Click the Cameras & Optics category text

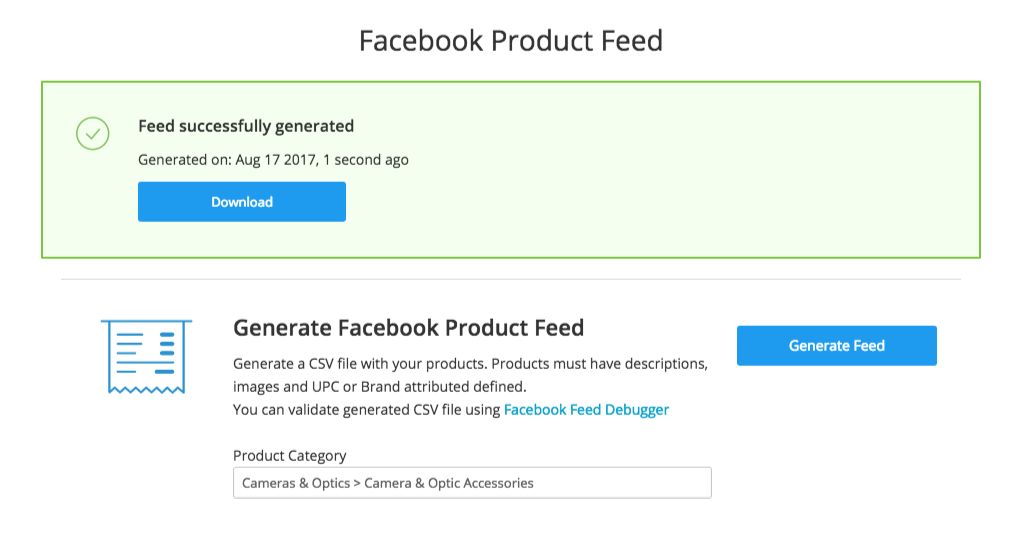point(296,483)
